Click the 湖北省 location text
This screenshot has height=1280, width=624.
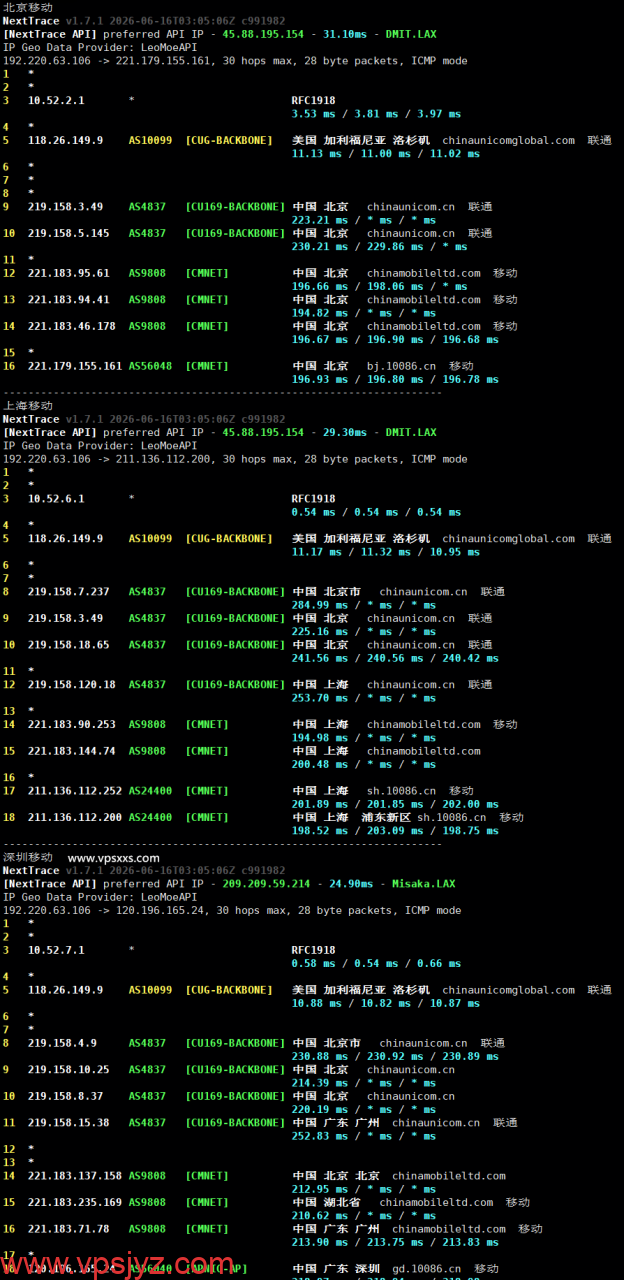342,1202
